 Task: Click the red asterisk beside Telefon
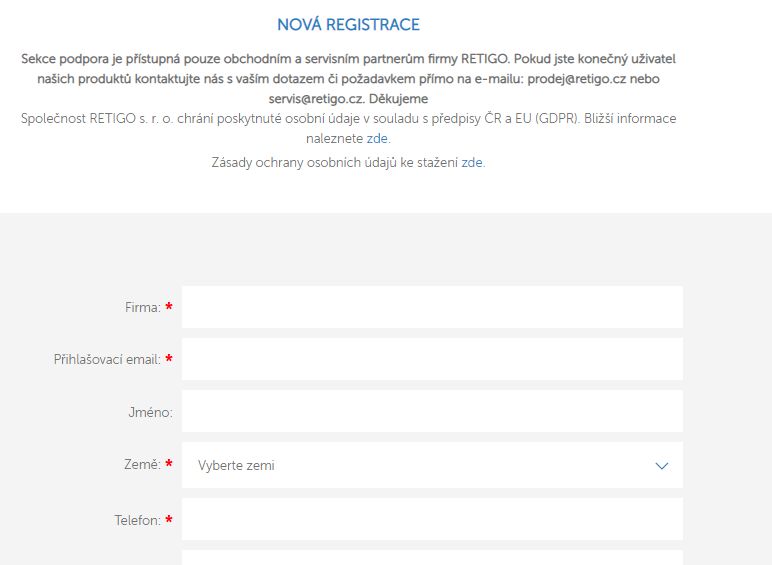(169, 519)
